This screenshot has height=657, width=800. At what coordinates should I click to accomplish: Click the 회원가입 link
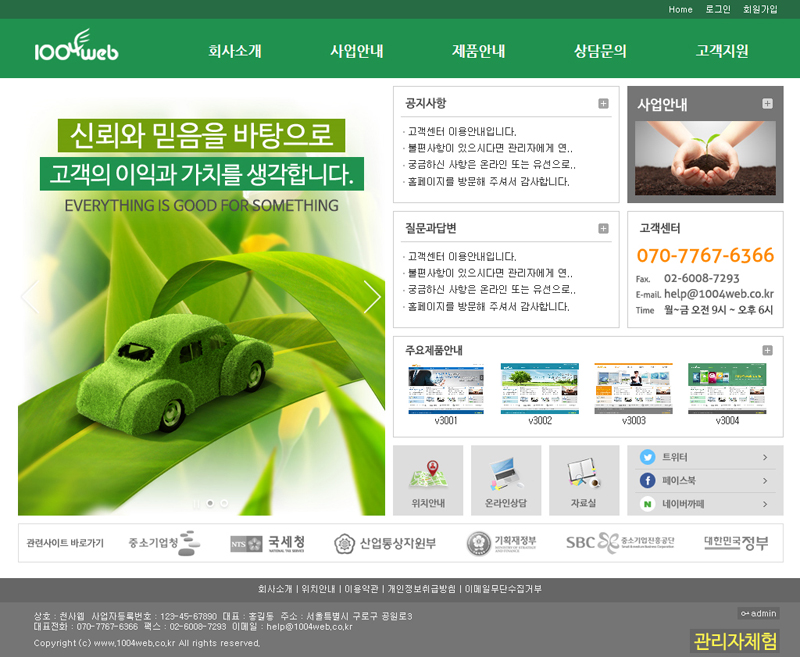pyautogui.click(x=760, y=9)
